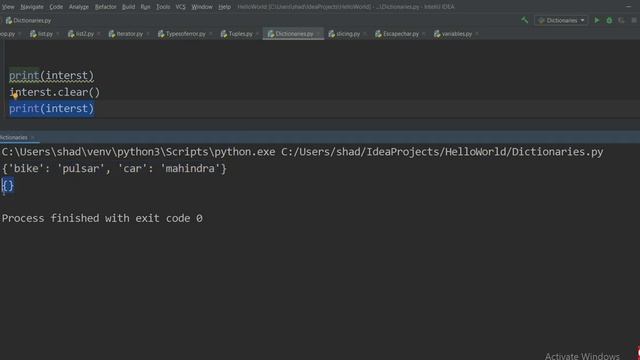Click the Dictionaries.py path link in console

(x=442, y=152)
